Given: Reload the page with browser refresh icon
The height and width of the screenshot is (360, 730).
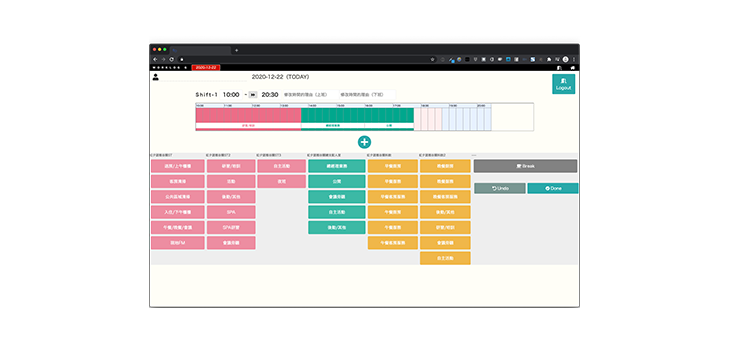Looking at the screenshot, I should pos(171,59).
